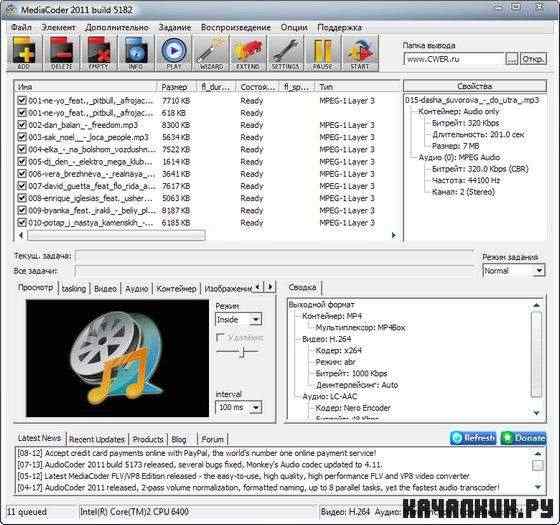The width and height of the screenshot is (560, 525).
Task: Click the Папка вывода output folder field
Action: point(454,59)
